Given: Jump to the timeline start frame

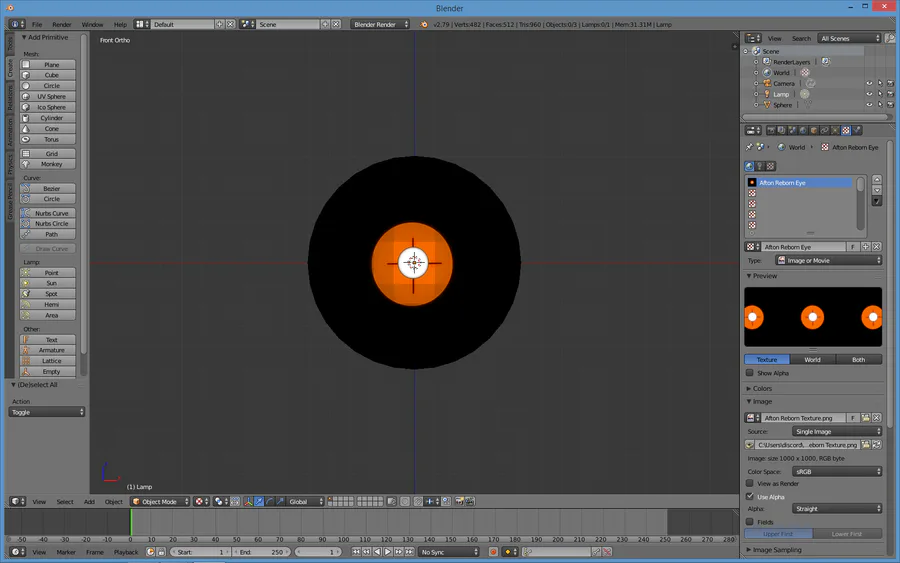Looking at the screenshot, I should click(356, 552).
